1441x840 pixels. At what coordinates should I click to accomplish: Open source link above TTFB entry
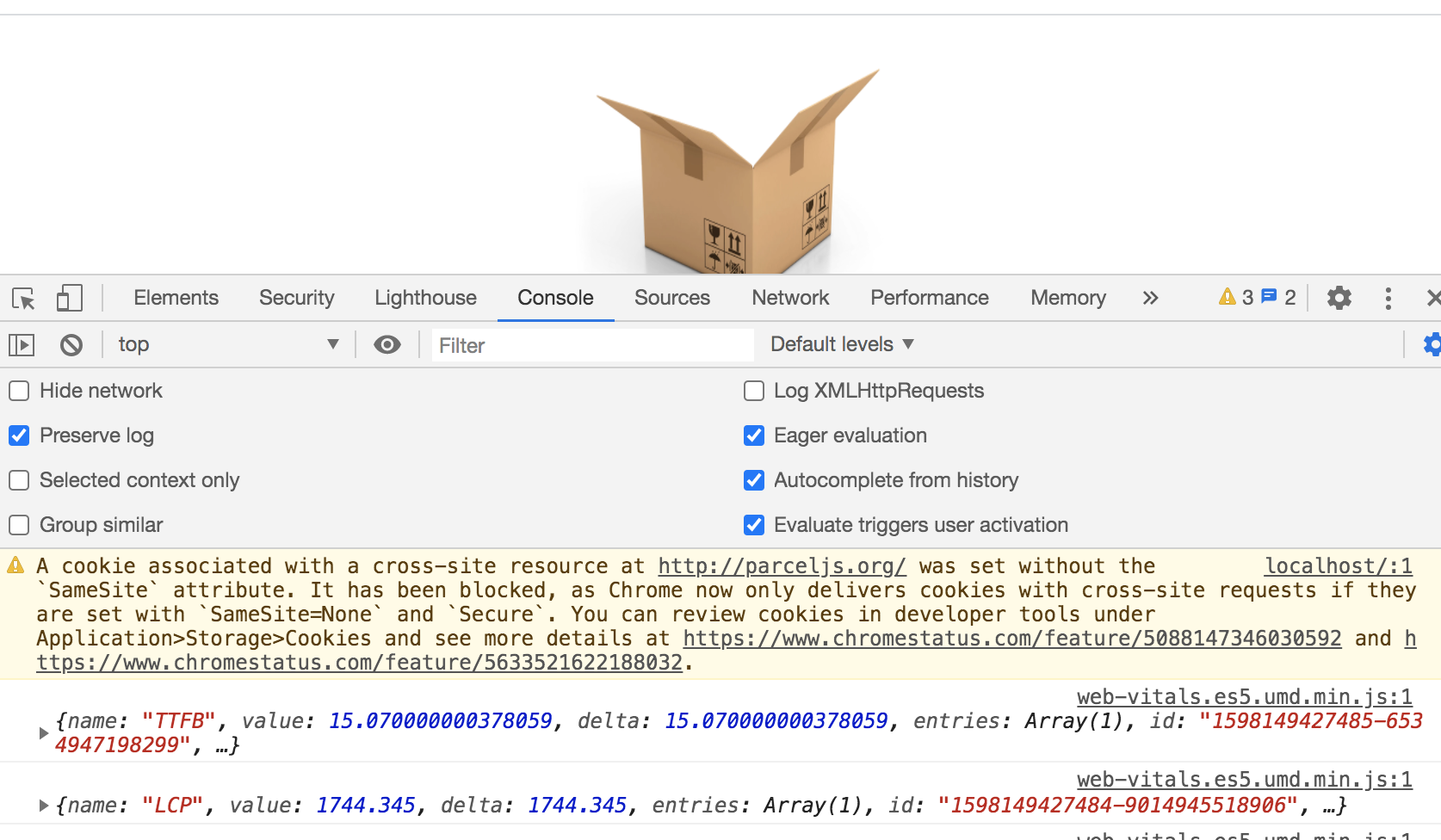click(x=1245, y=697)
